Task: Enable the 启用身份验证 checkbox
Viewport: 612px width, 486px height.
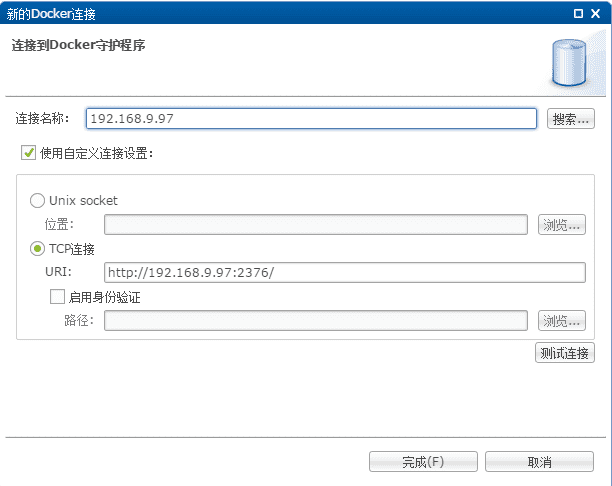Action: click(57, 297)
